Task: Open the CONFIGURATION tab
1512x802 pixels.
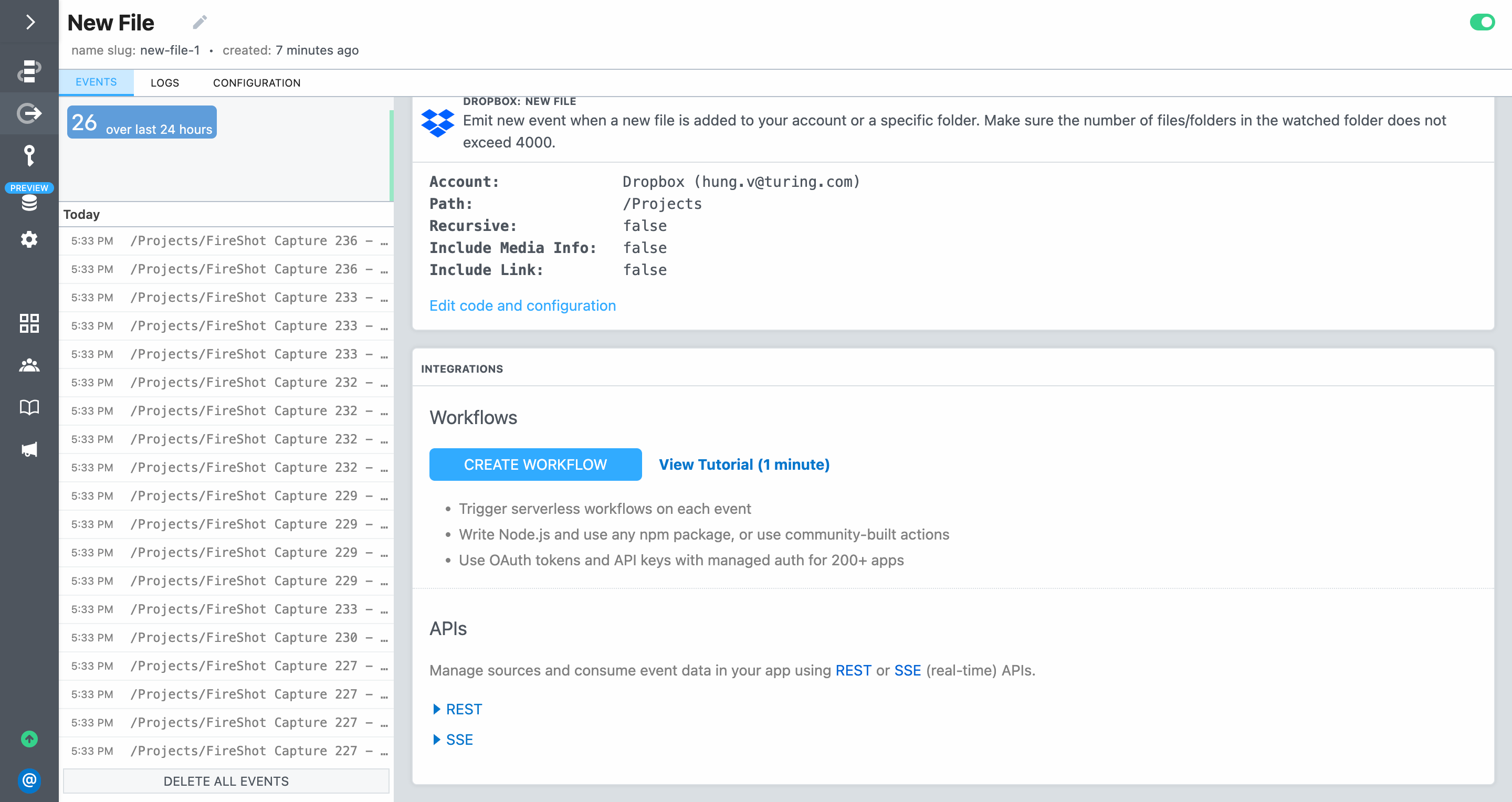Action: coord(257,82)
